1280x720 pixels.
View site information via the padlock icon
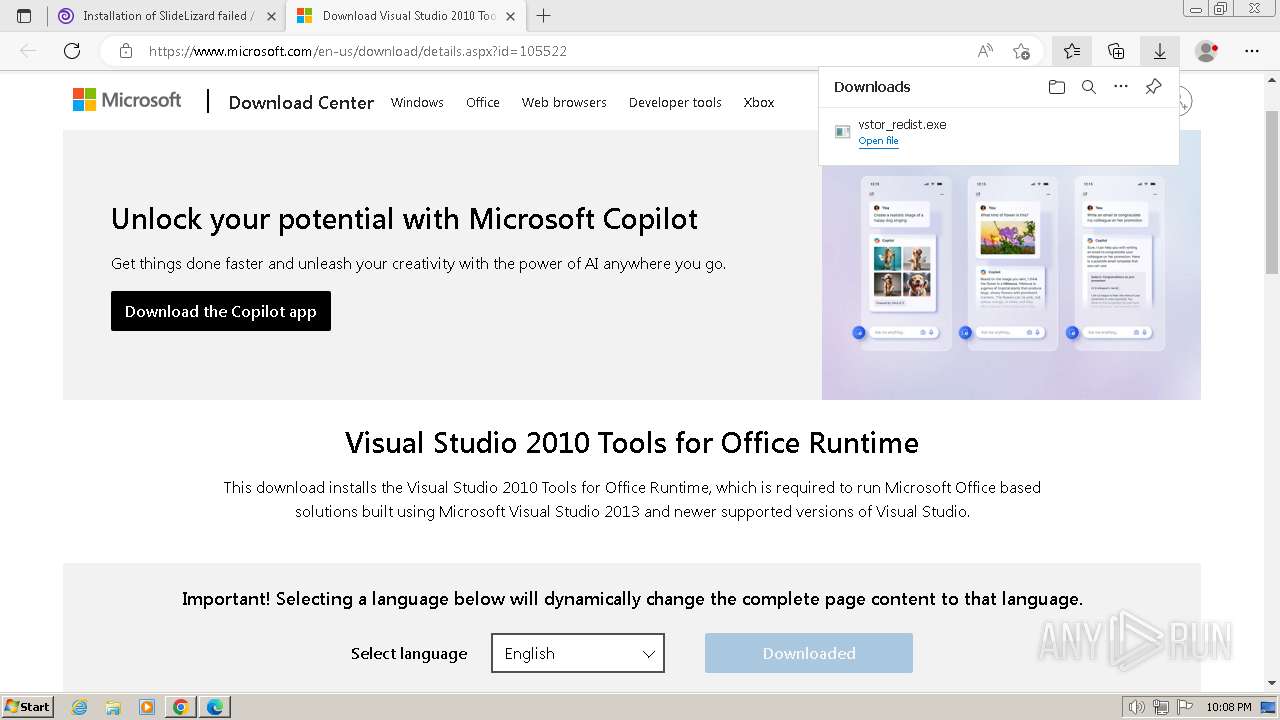coord(125,51)
